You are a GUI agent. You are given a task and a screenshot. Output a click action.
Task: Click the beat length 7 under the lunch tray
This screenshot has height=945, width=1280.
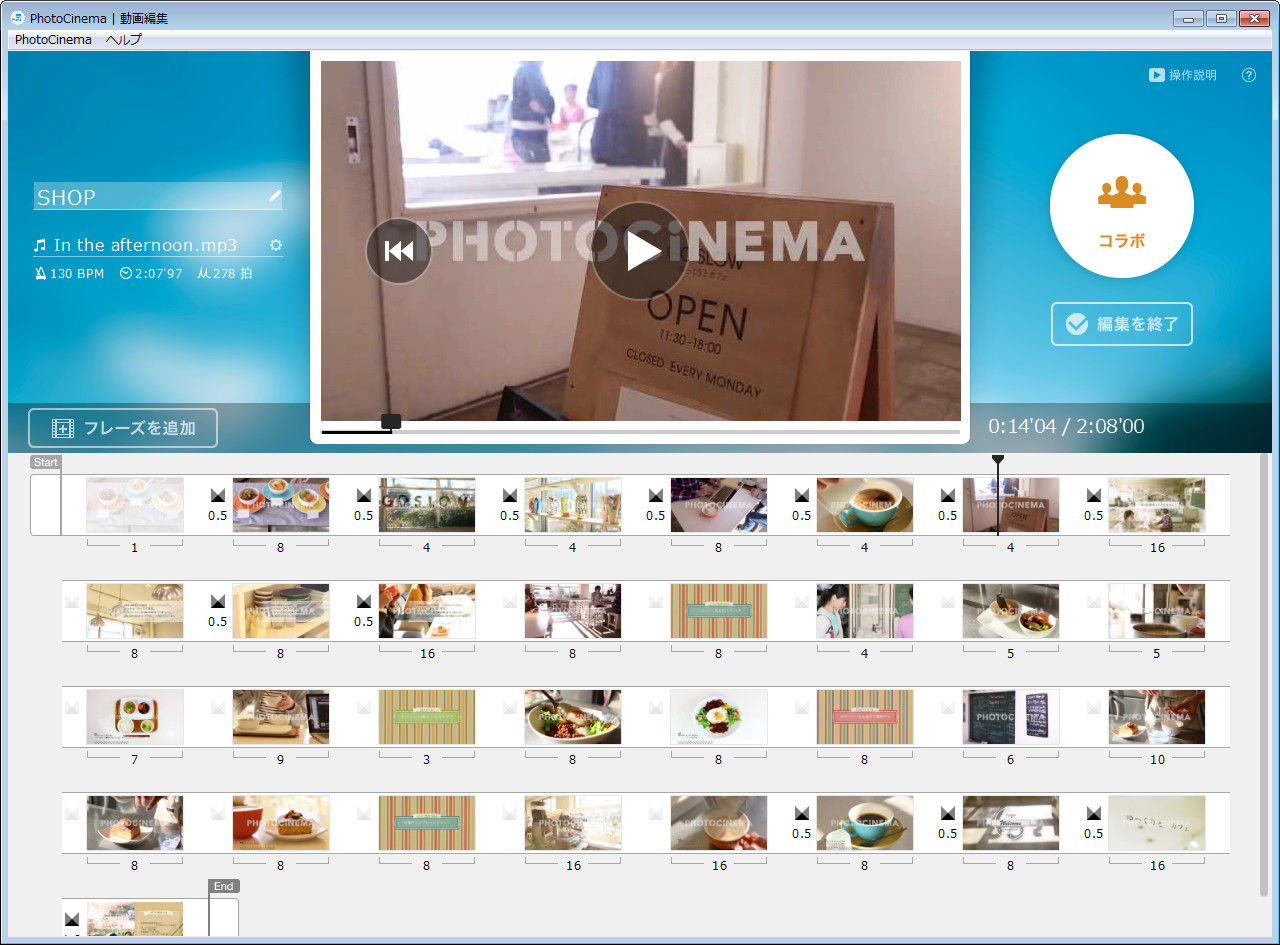coord(134,760)
